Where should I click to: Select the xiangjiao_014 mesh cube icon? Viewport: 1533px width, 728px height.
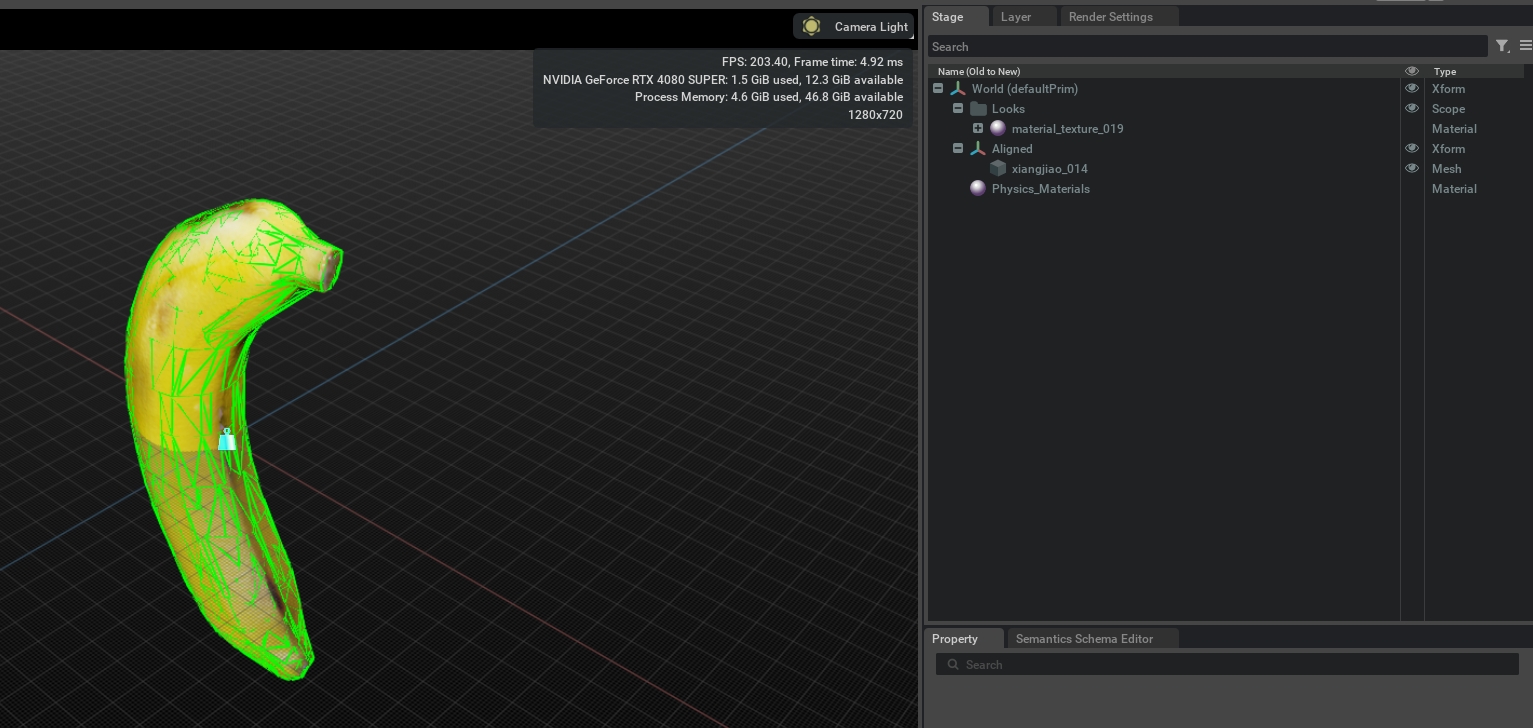point(997,168)
